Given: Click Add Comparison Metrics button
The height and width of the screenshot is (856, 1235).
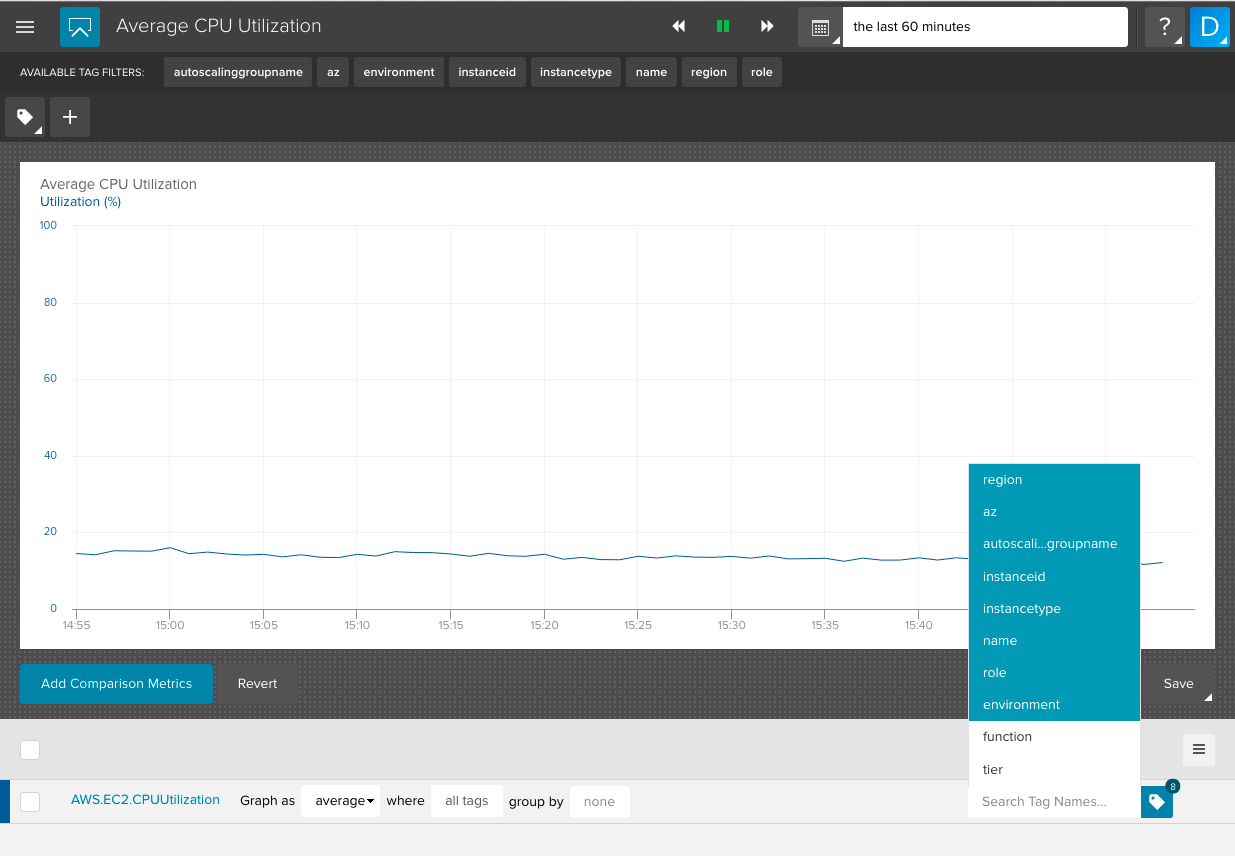Looking at the screenshot, I should point(116,684).
